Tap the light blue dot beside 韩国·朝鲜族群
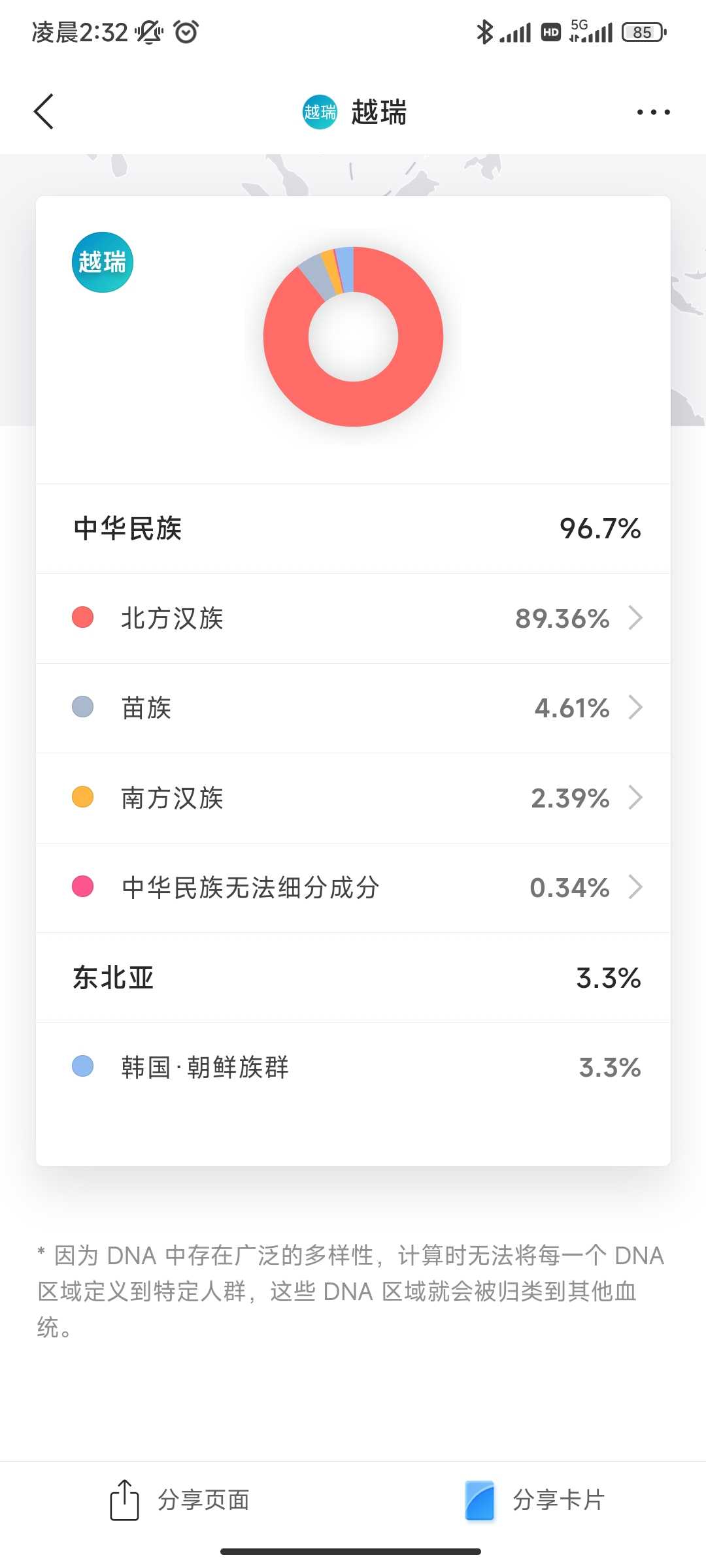706x1568 pixels. (82, 1067)
